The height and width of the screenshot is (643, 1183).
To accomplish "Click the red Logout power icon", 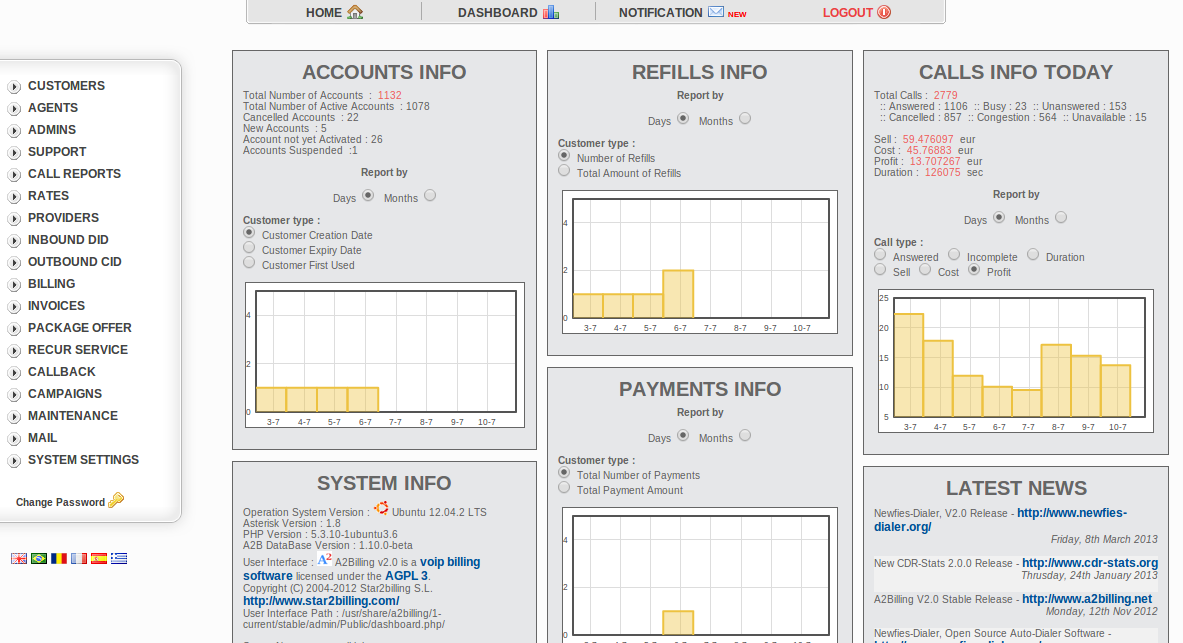I will pyautogui.click(x=884, y=13).
